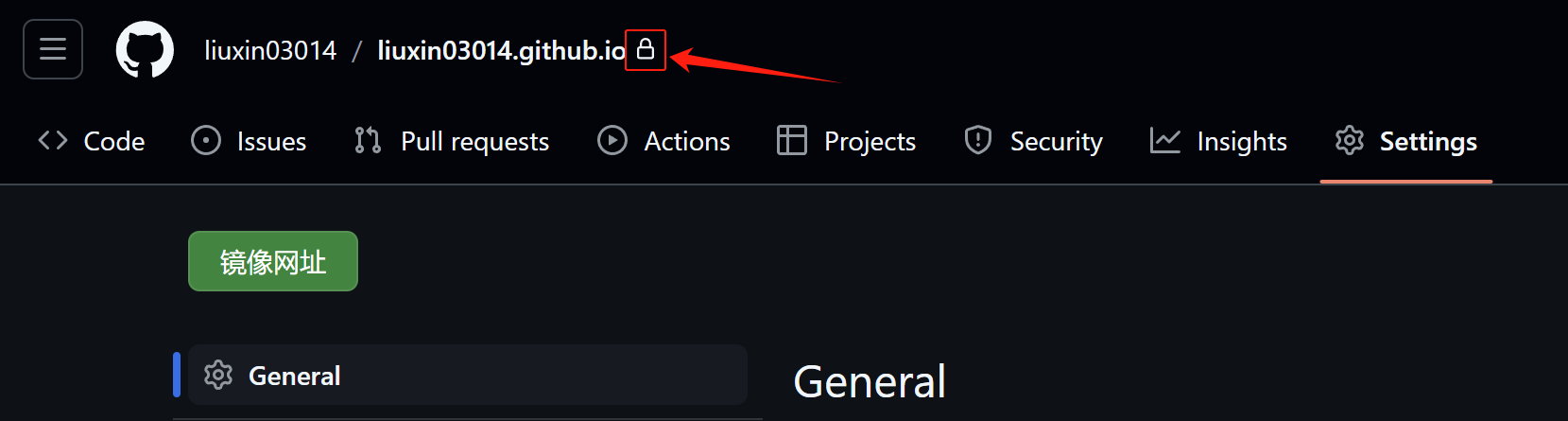Click the Actions play-circle icon
1568x421 pixels.
click(x=612, y=141)
